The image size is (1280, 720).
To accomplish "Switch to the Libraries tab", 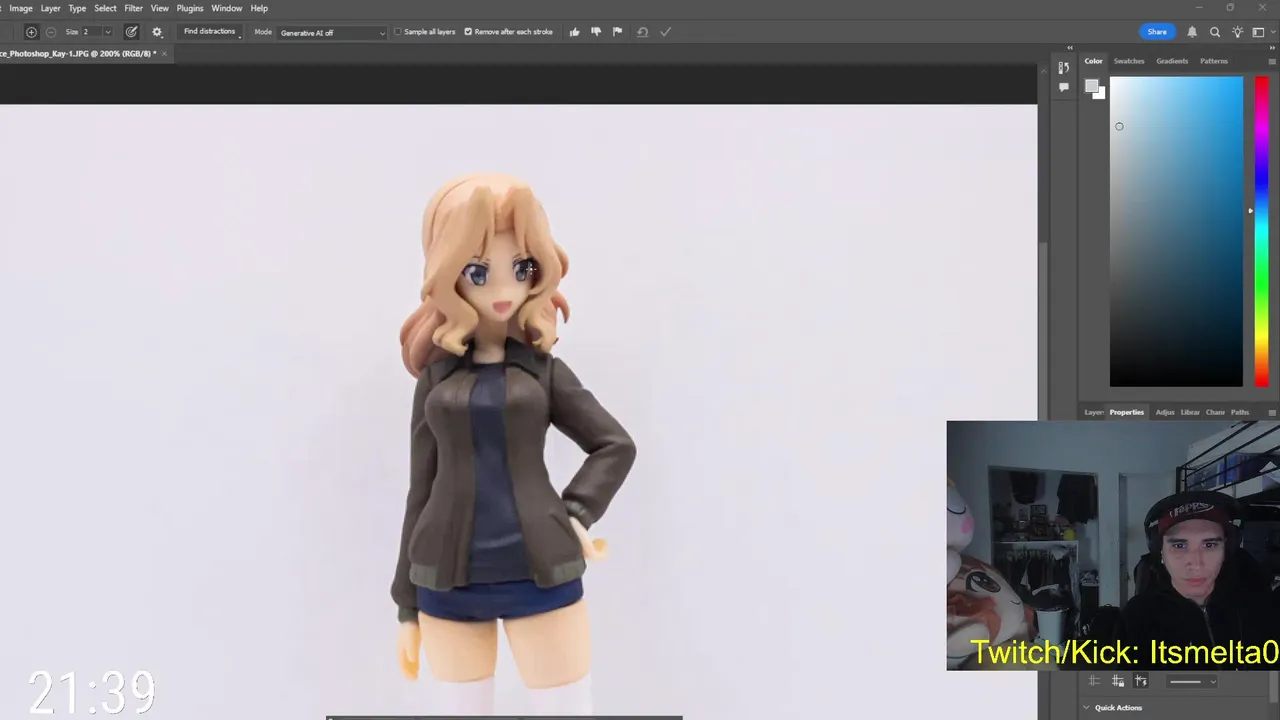I will pyautogui.click(x=1190, y=412).
